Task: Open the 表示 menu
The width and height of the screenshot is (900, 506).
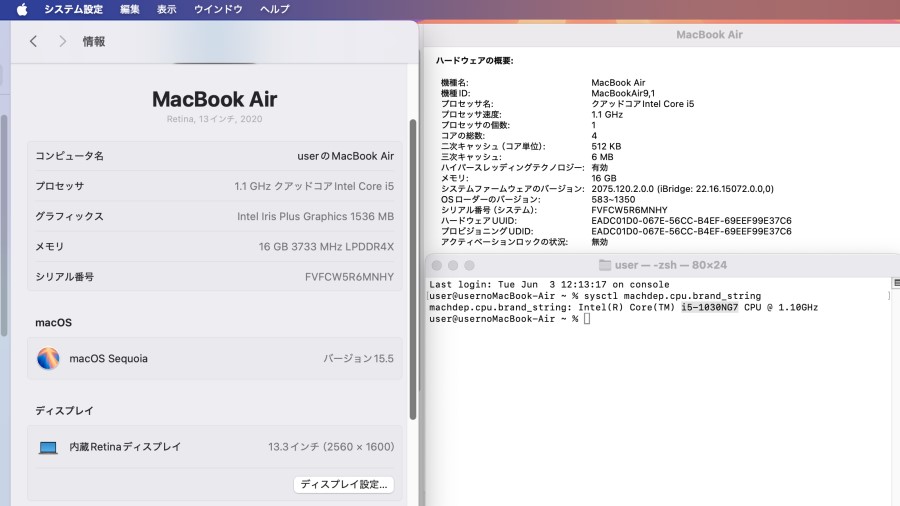Action: tap(166, 9)
